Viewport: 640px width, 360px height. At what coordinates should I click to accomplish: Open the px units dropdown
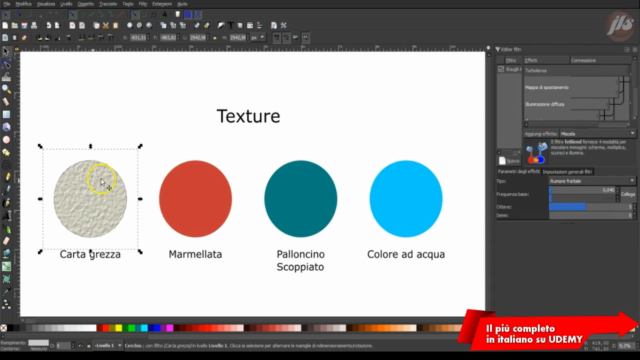(258, 38)
